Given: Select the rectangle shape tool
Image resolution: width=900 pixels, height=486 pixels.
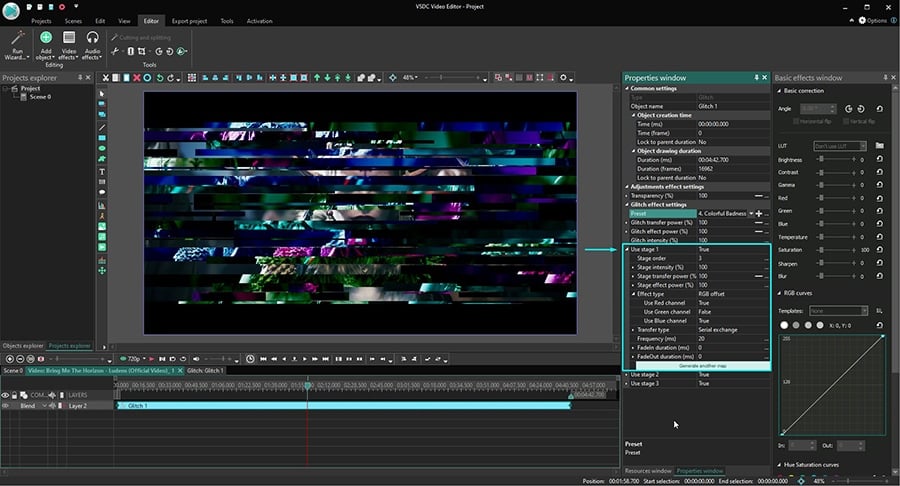Looking at the screenshot, I should point(102,138).
